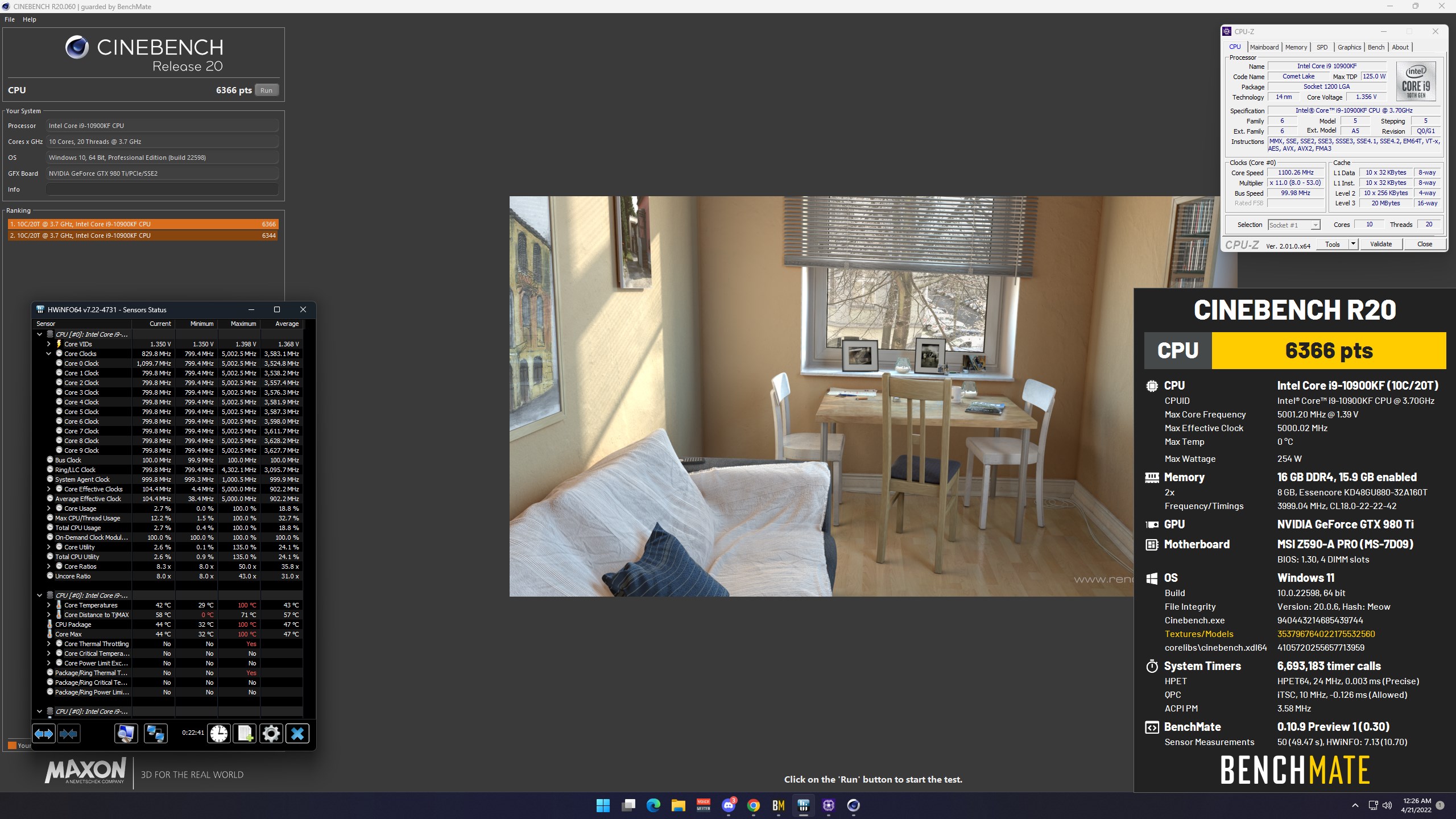Click the volume speaker tray icon

click(1387, 805)
